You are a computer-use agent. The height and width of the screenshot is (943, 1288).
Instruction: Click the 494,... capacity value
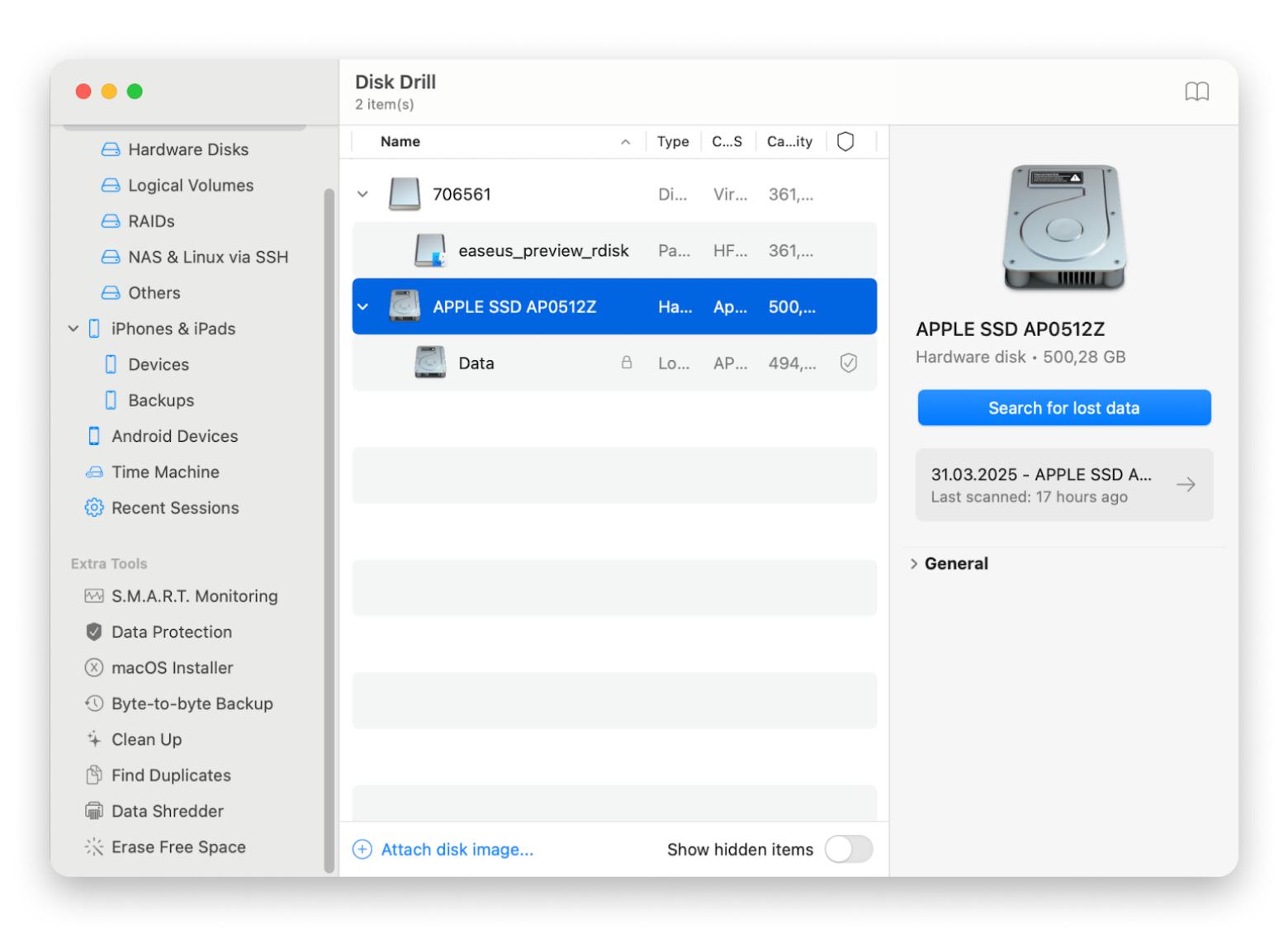point(793,364)
